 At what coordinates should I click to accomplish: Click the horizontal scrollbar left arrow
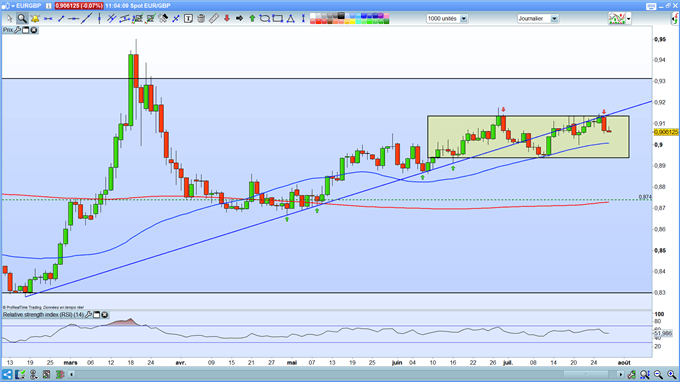coord(72,374)
